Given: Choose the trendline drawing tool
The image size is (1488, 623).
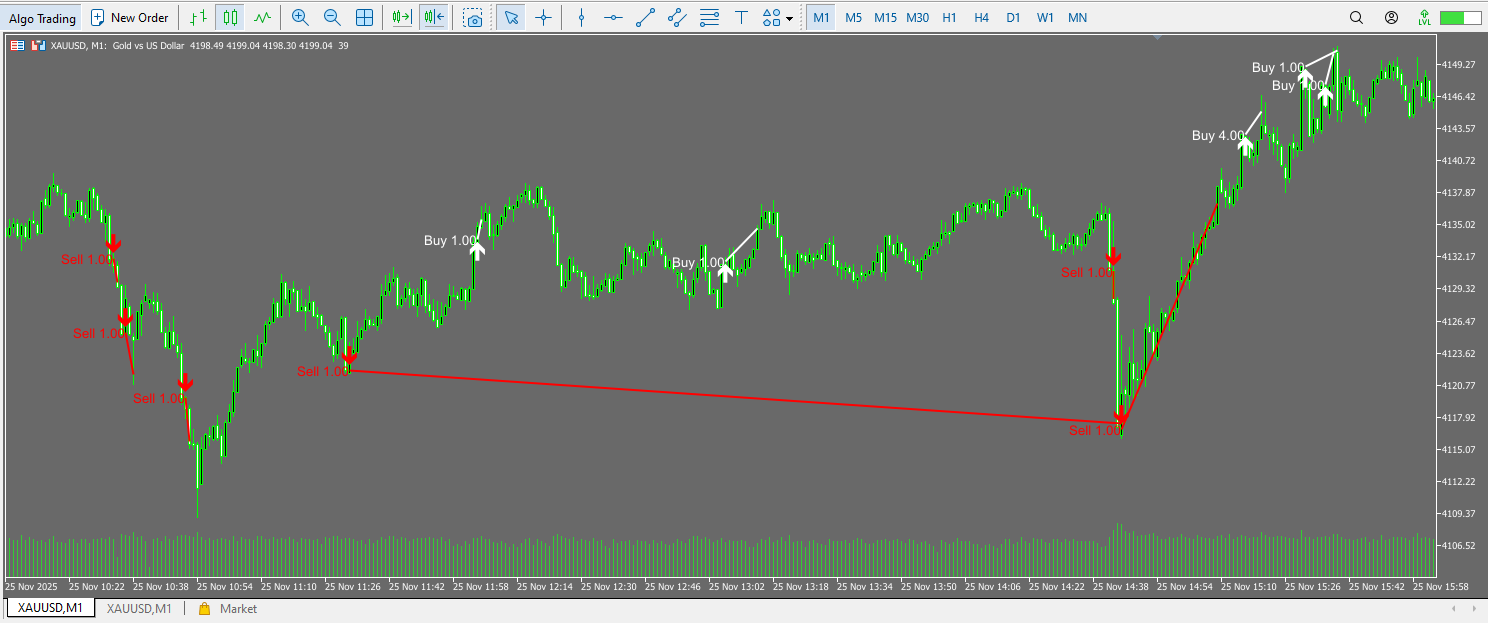Looking at the screenshot, I should (646, 17).
